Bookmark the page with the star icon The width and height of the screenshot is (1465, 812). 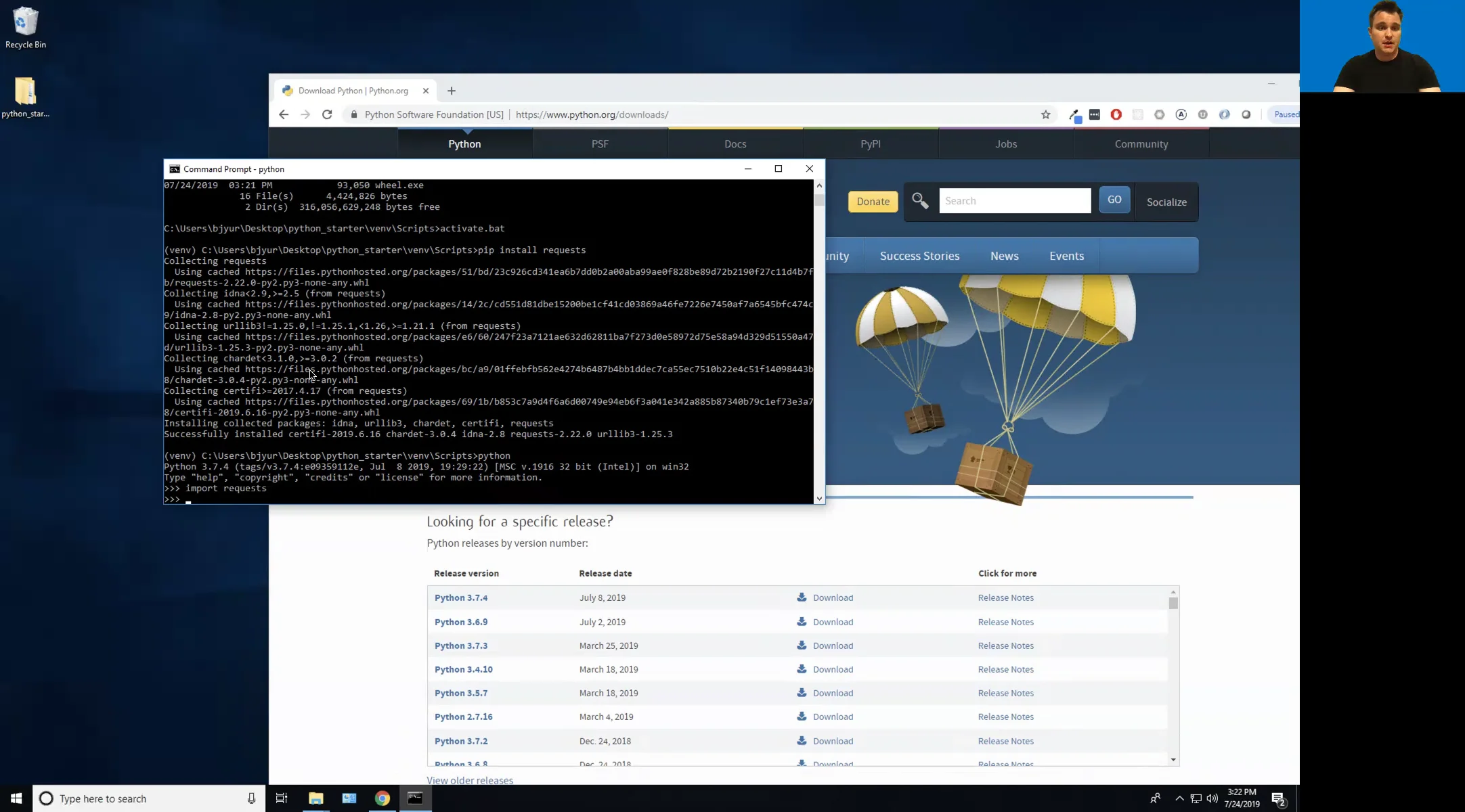point(1046,114)
